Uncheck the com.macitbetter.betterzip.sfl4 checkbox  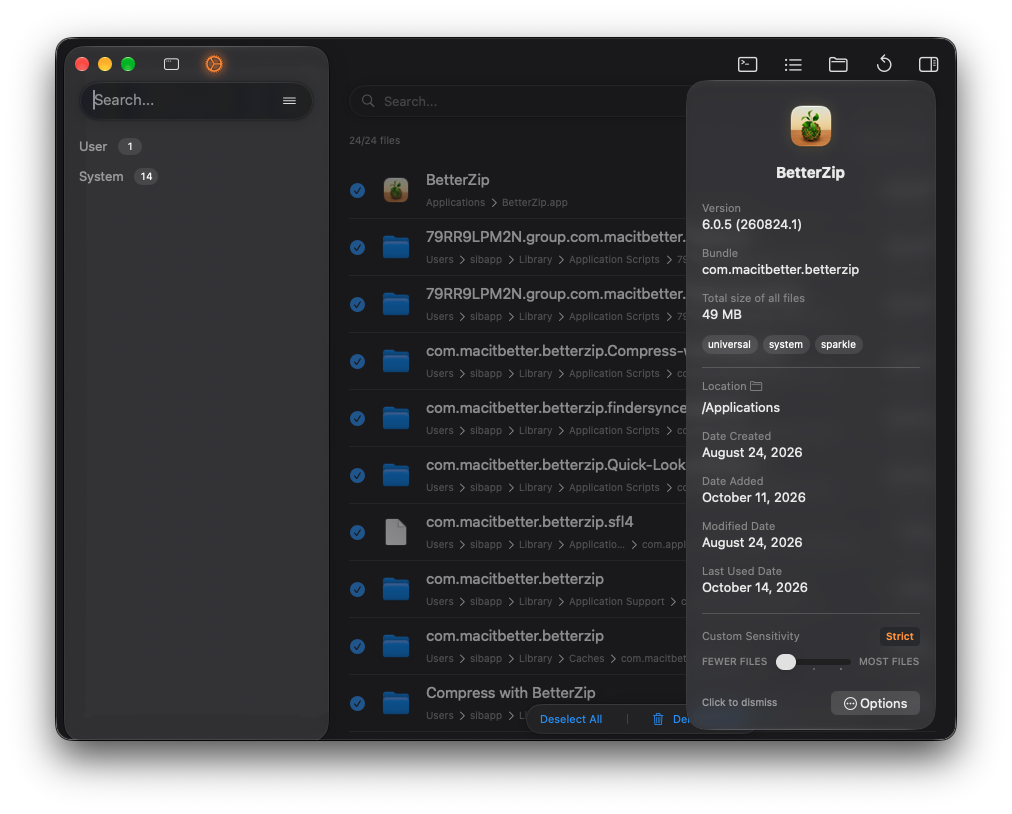pyautogui.click(x=358, y=533)
